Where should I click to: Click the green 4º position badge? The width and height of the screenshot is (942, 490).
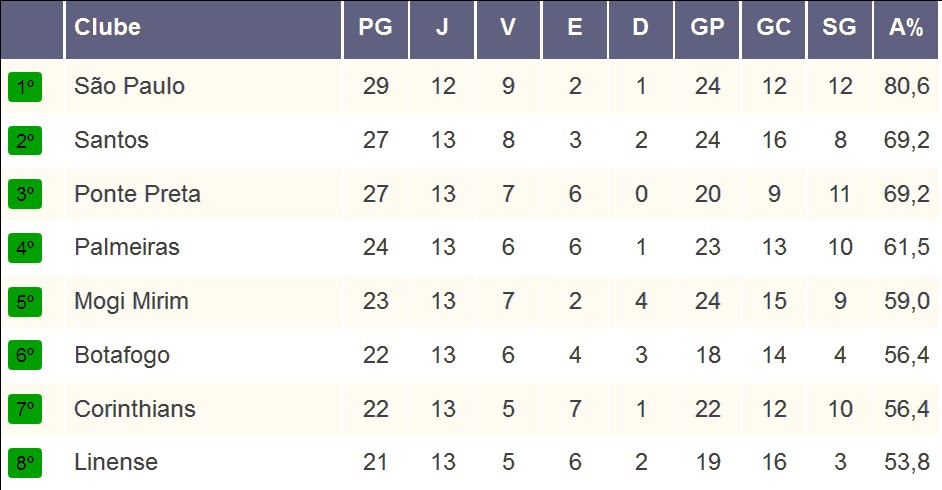pos(25,248)
